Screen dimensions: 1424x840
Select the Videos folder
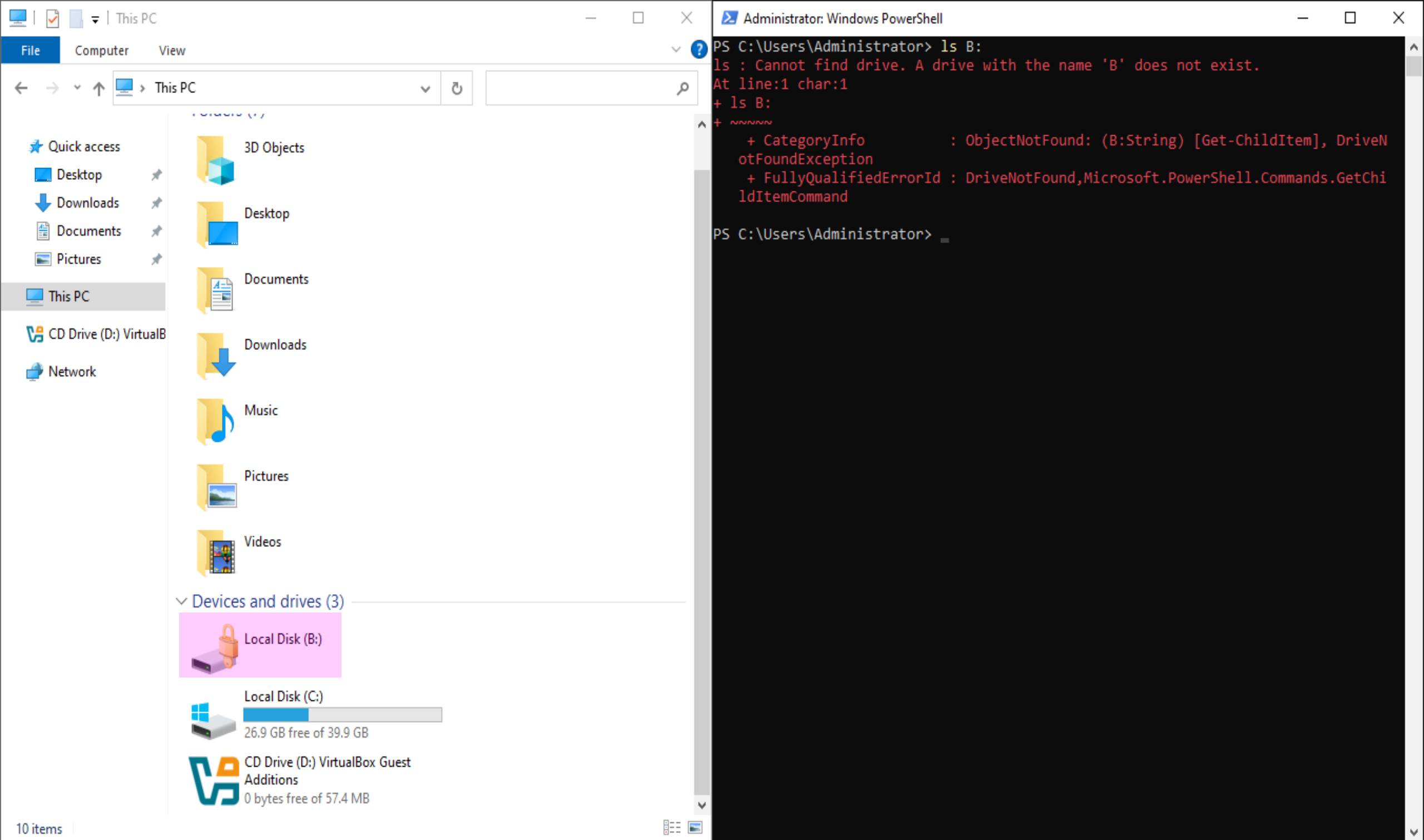(239, 554)
